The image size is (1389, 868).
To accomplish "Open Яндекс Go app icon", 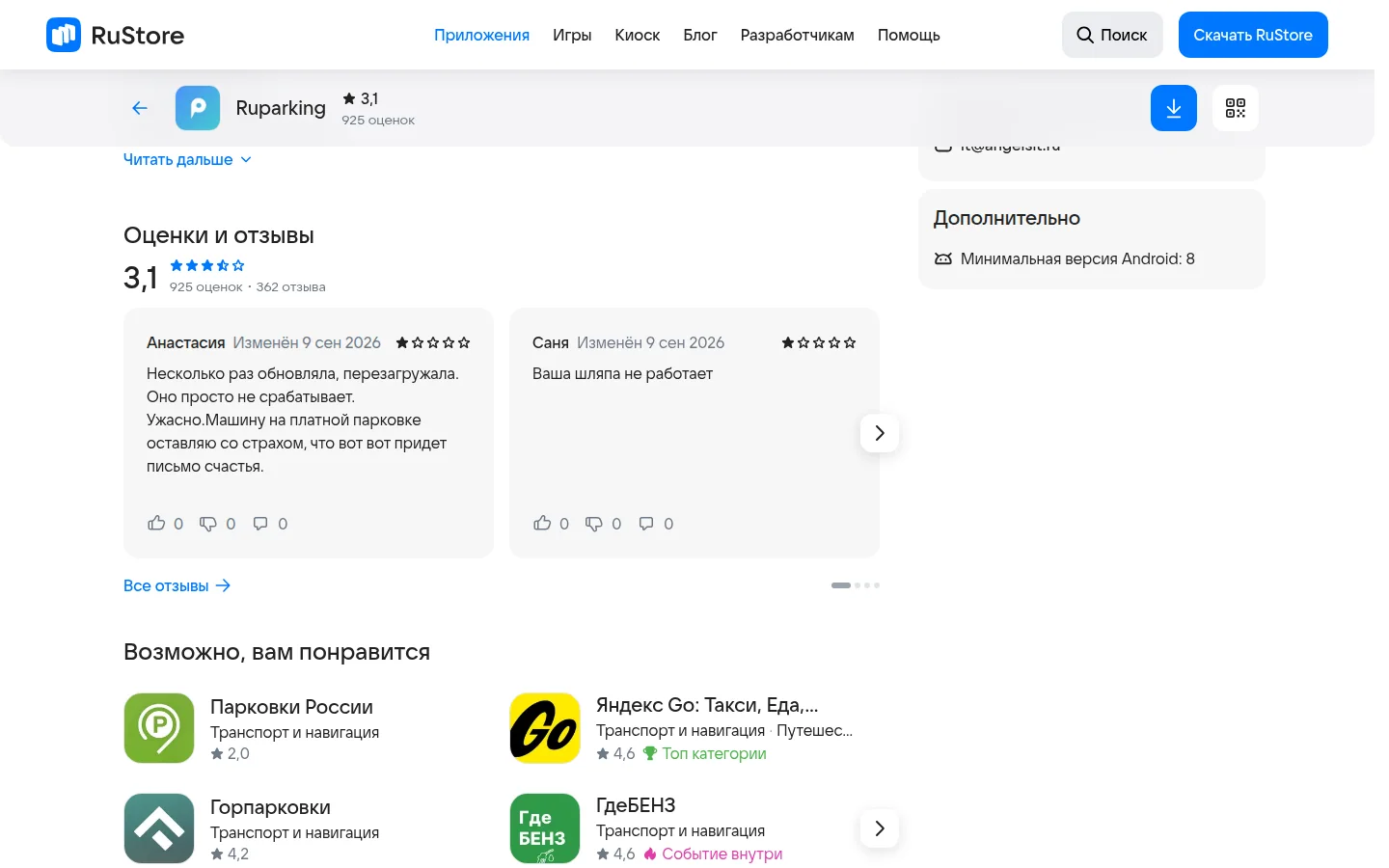I will 545,728.
